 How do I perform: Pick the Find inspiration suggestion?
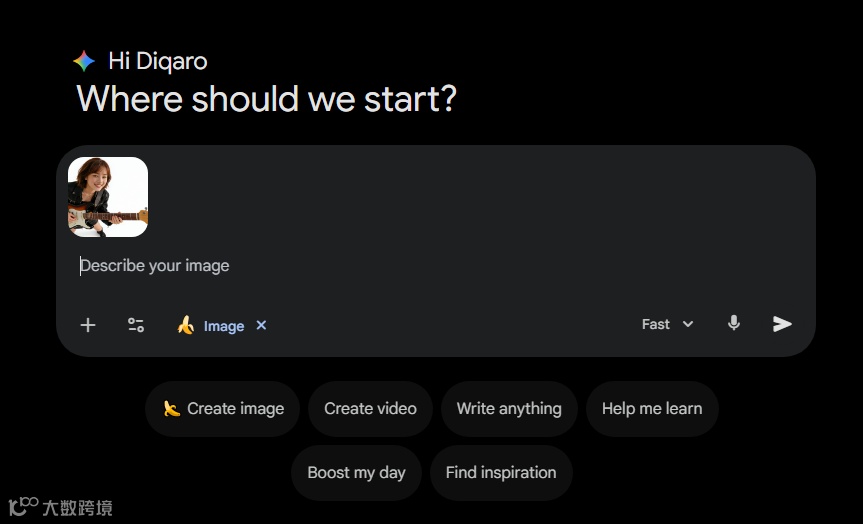(x=501, y=473)
